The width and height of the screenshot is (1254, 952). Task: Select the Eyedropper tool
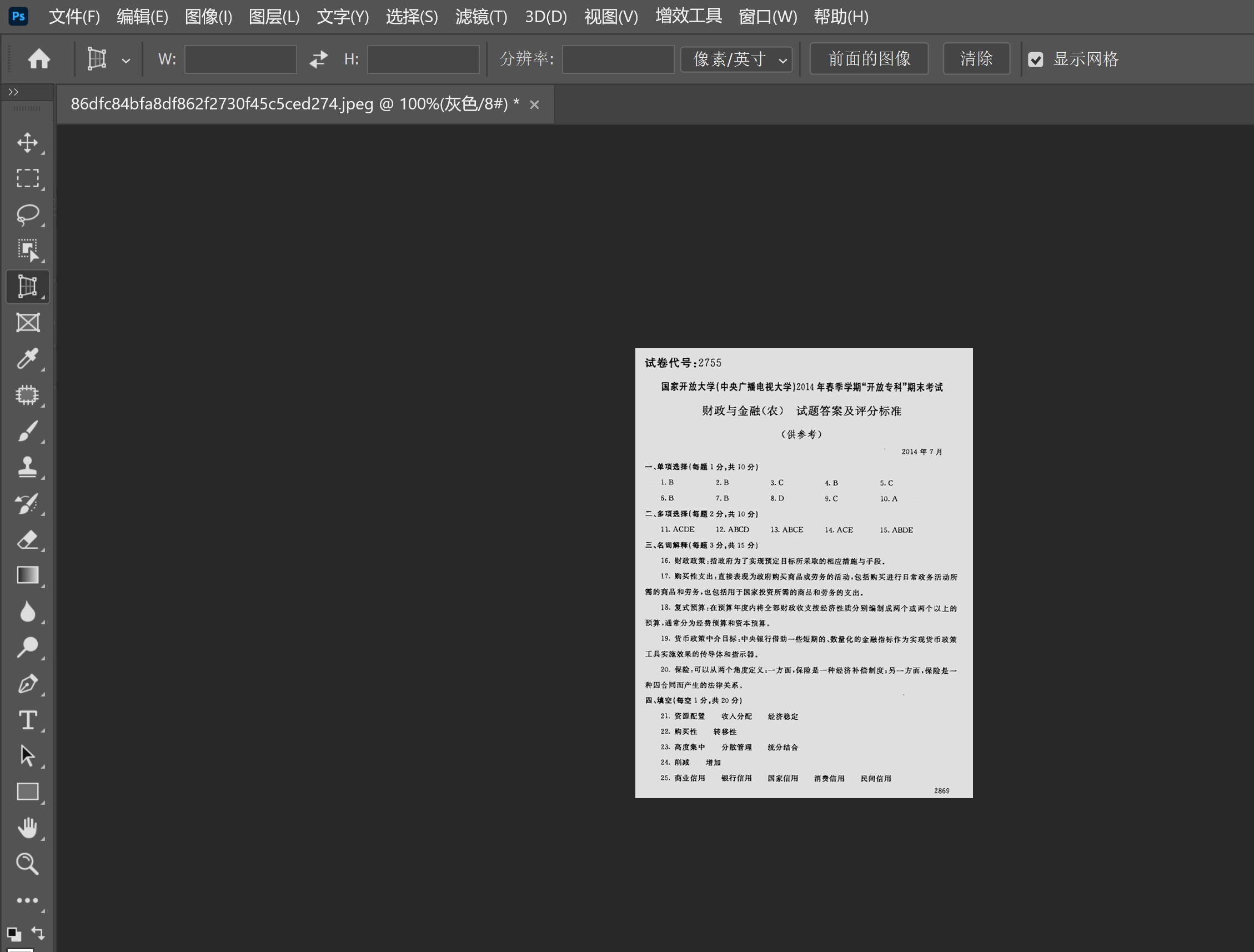pos(27,359)
